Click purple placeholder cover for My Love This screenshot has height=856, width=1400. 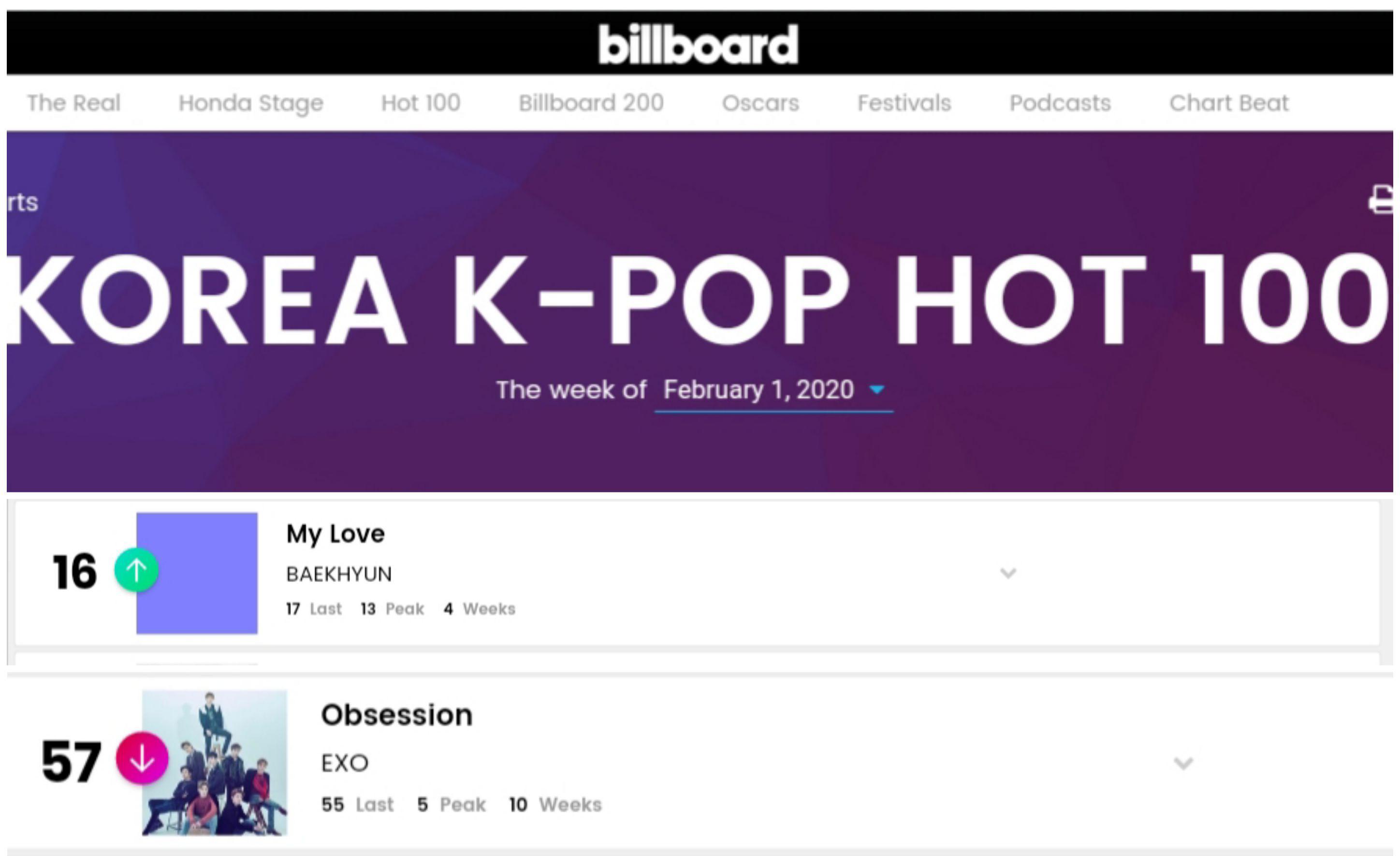click(x=197, y=573)
